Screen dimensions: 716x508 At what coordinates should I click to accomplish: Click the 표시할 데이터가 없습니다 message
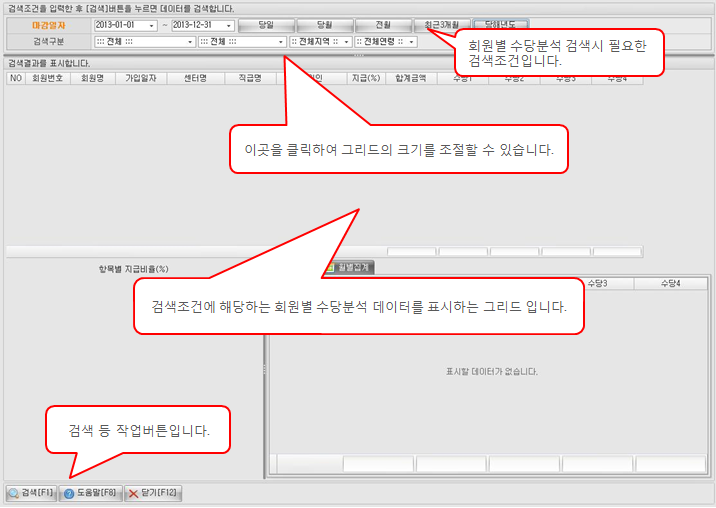pyautogui.click(x=492, y=372)
